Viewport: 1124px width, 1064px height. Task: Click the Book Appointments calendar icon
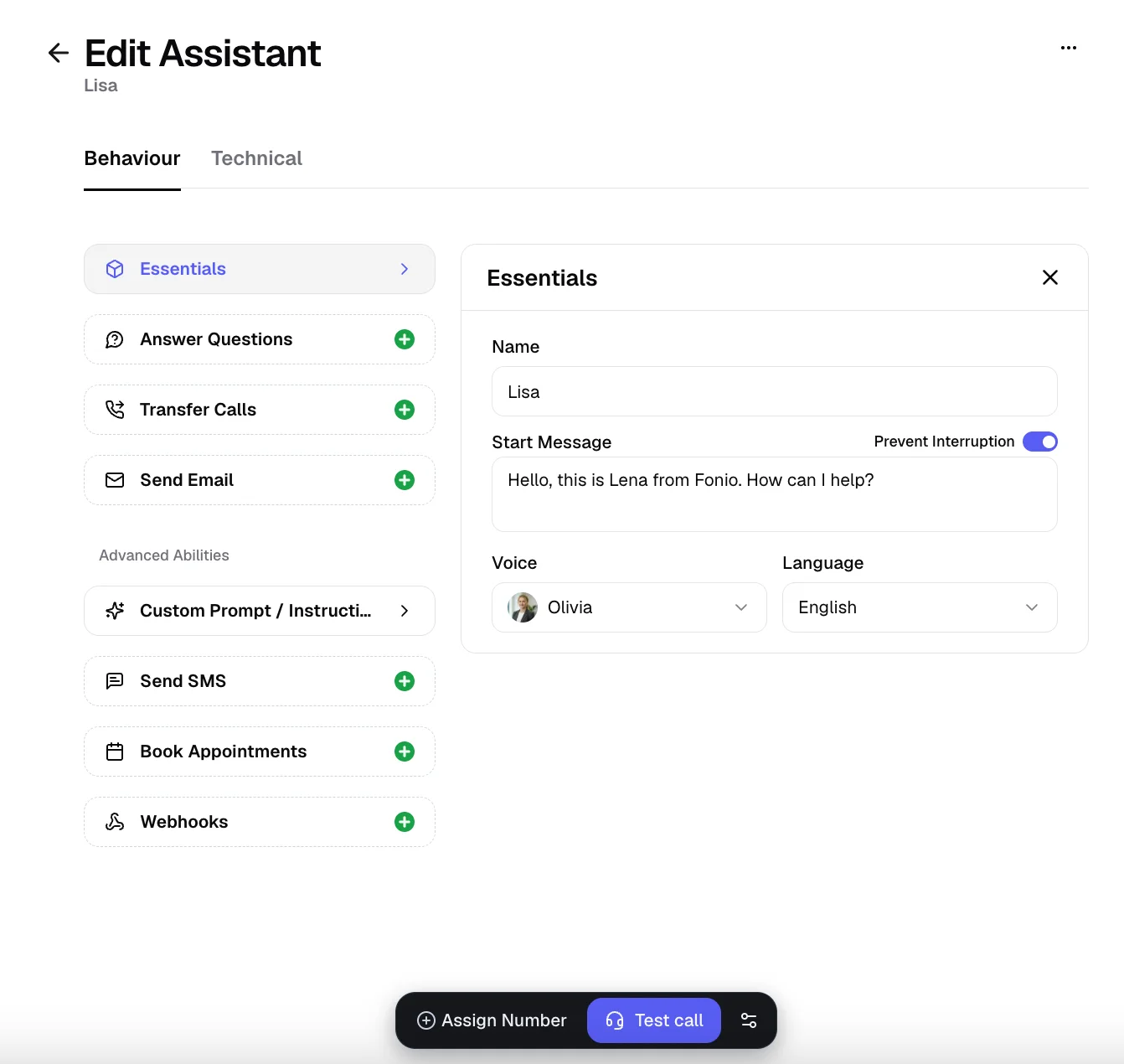(x=115, y=752)
